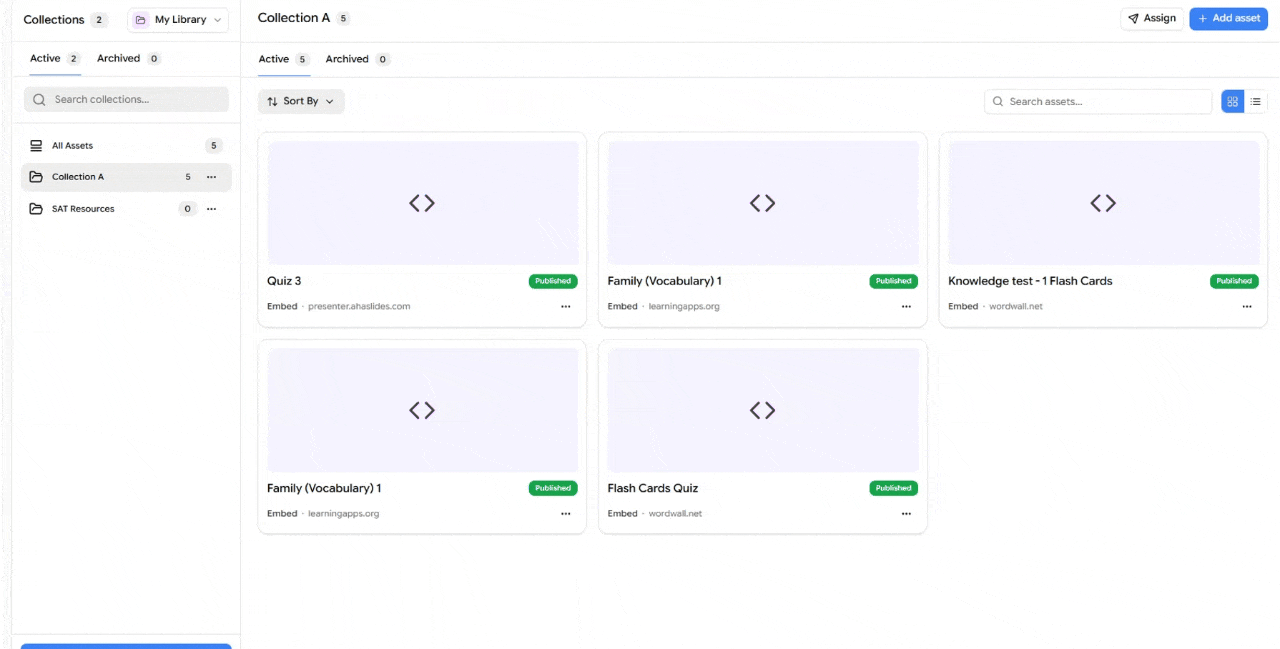Open options for Collection A in sidebar
1280x649 pixels.
coord(211,177)
